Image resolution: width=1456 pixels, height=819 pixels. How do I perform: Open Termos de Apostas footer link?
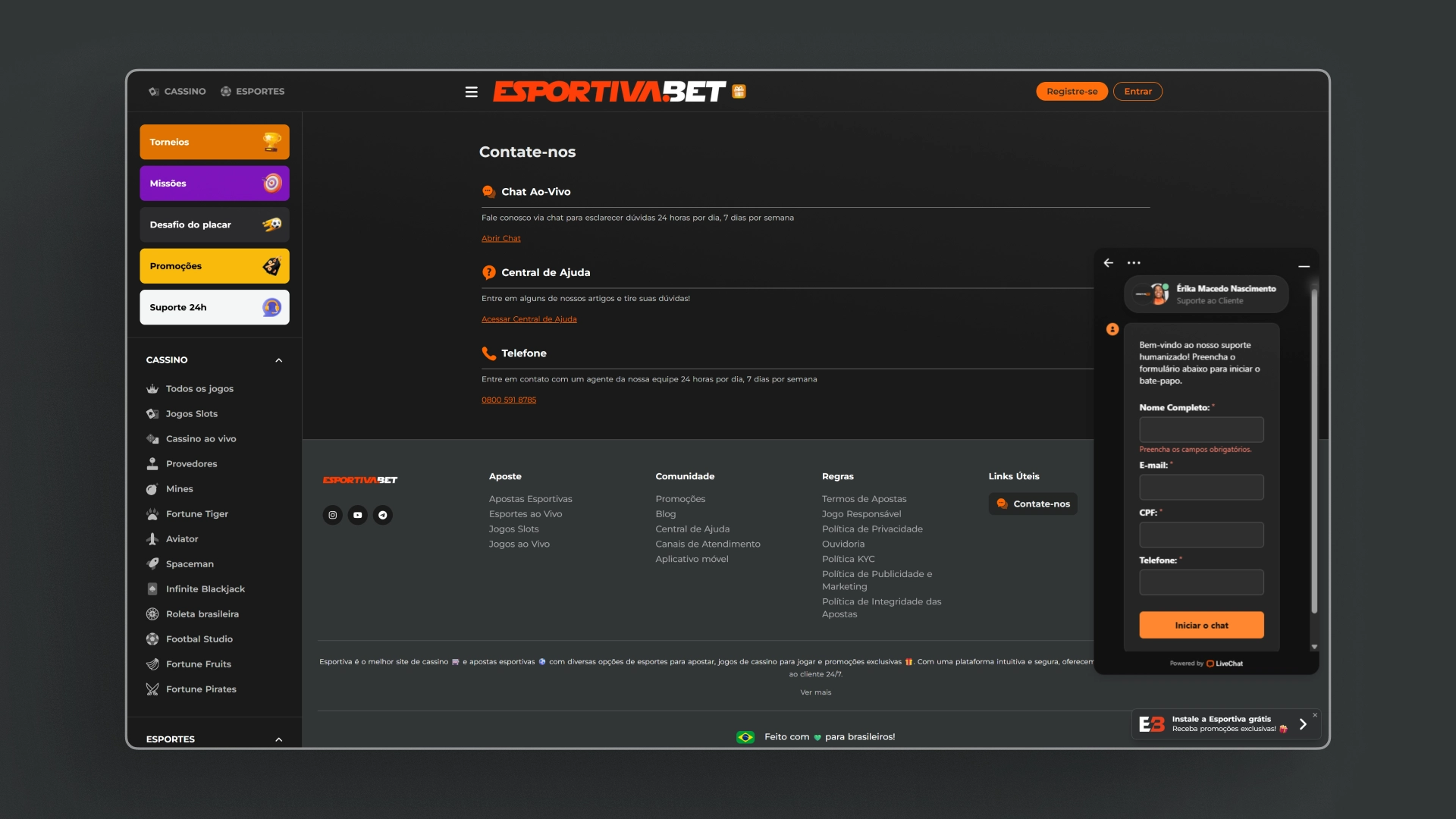864,499
